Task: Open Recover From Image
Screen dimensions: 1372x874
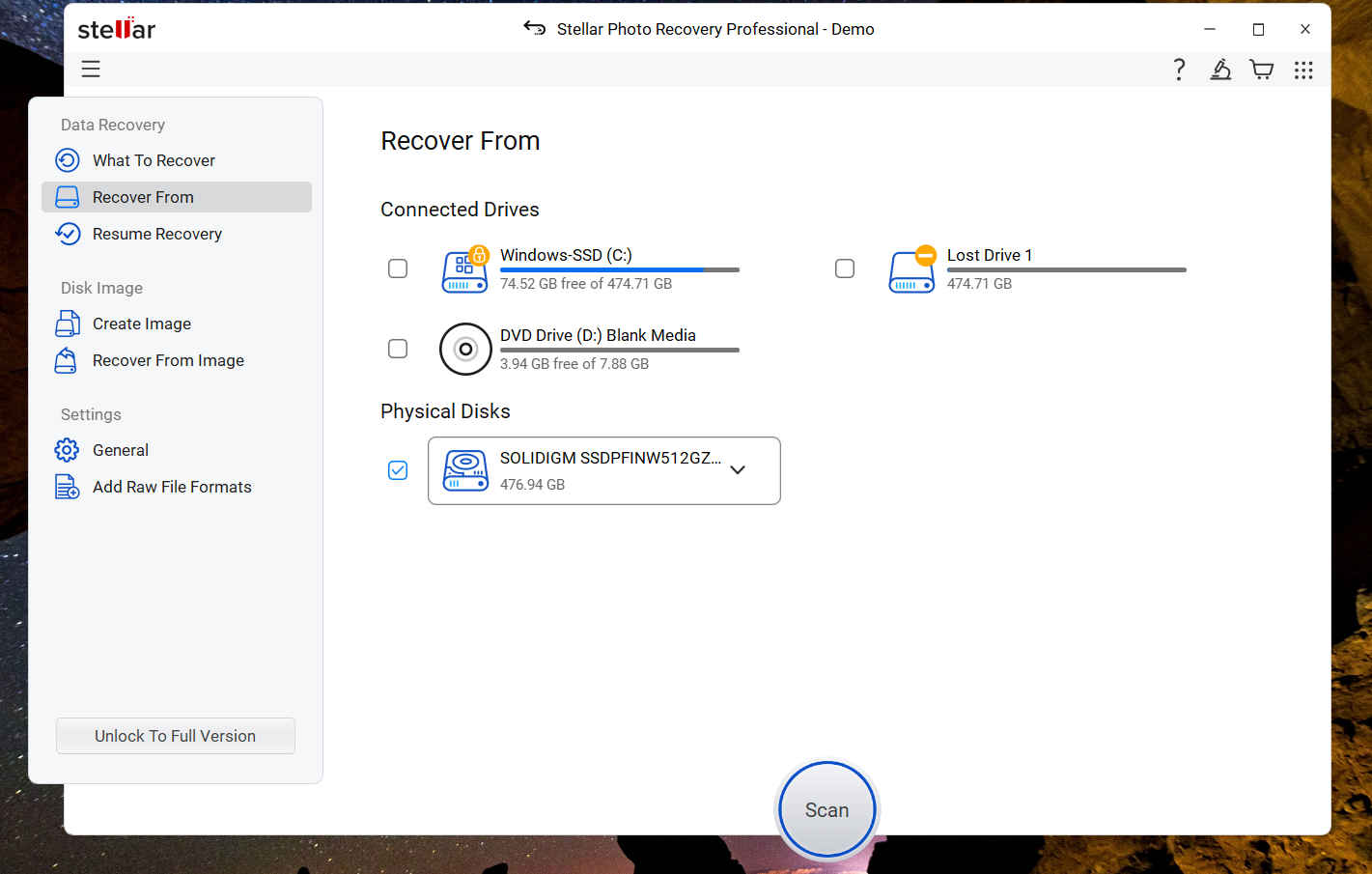Action: (177, 360)
